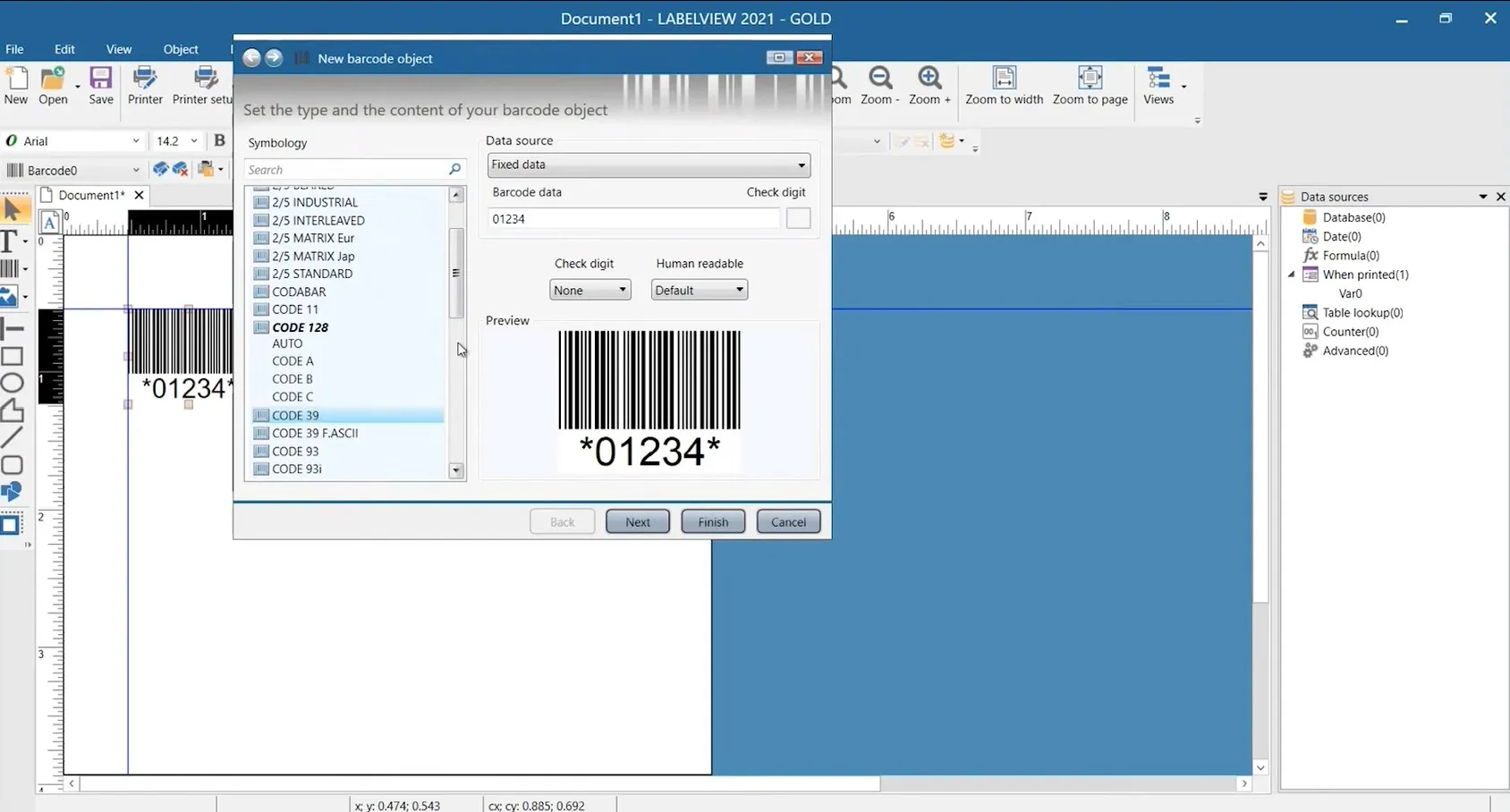Open the Human readable Default dropdown
The height and width of the screenshot is (812, 1510).
point(699,290)
